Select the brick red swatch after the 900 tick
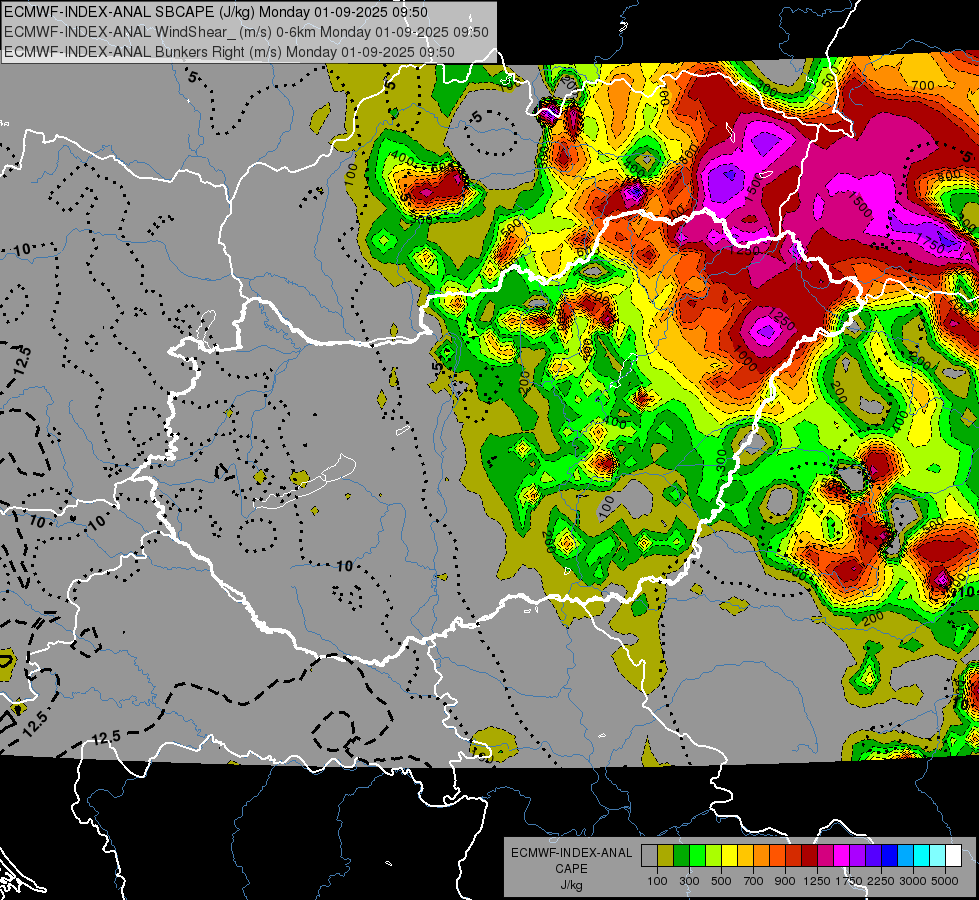Viewport: 979px width, 900px height. pyautogui.click(x=794, y=855)
